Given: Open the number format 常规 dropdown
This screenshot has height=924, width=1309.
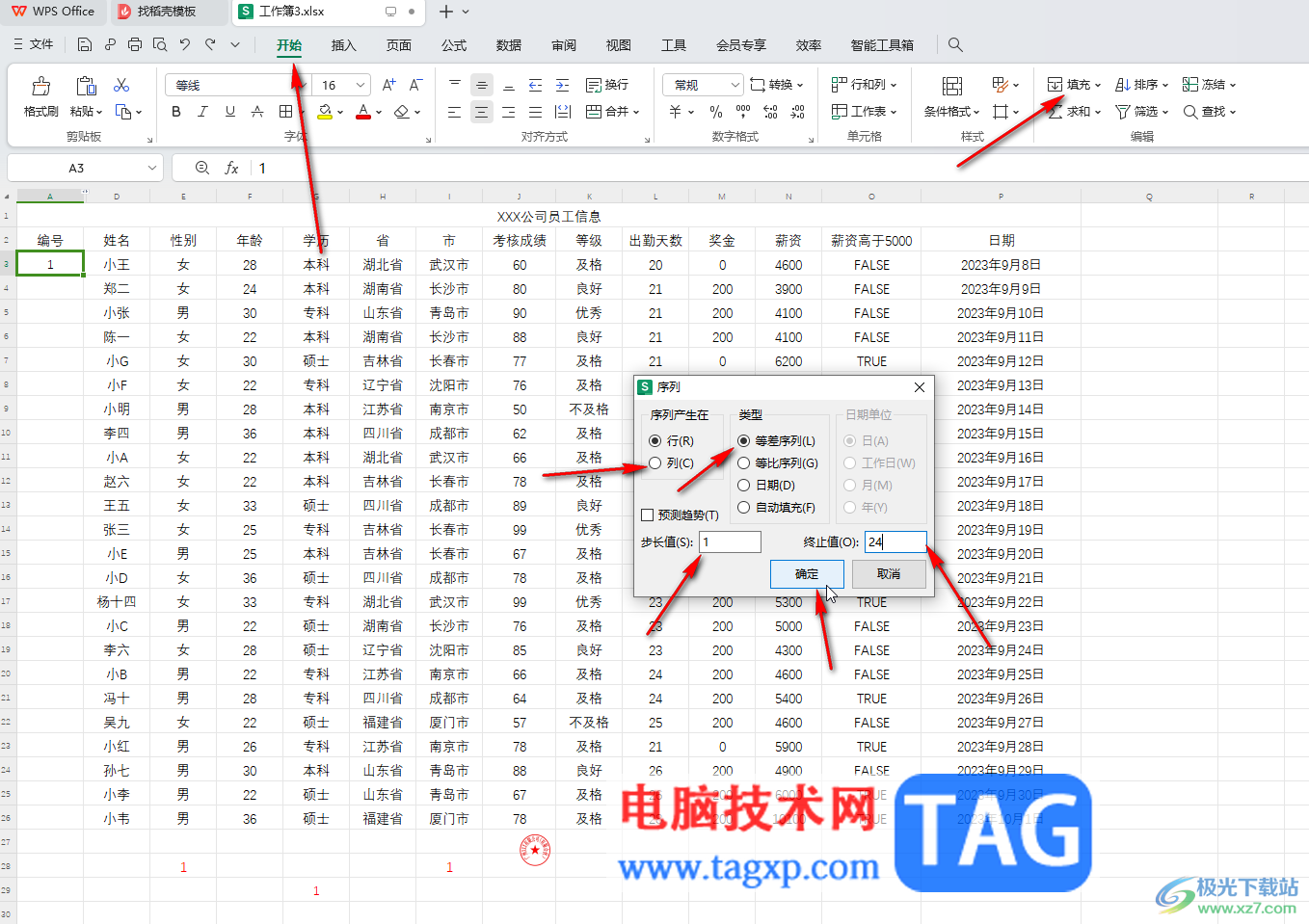Looking at the screenshot, I should 735,85.
